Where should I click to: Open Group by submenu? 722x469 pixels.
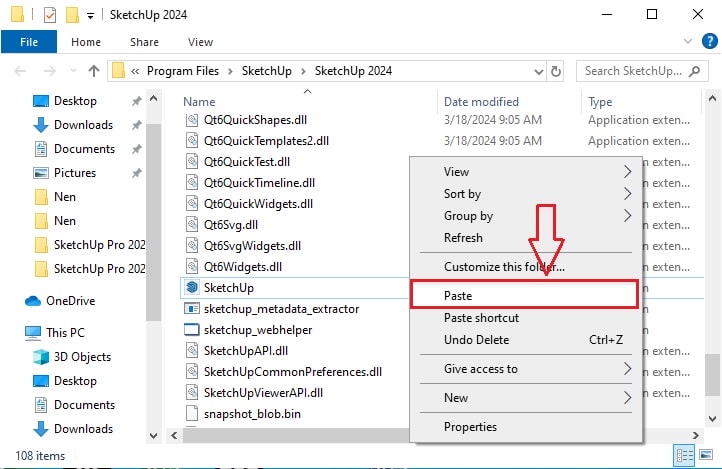526,216
